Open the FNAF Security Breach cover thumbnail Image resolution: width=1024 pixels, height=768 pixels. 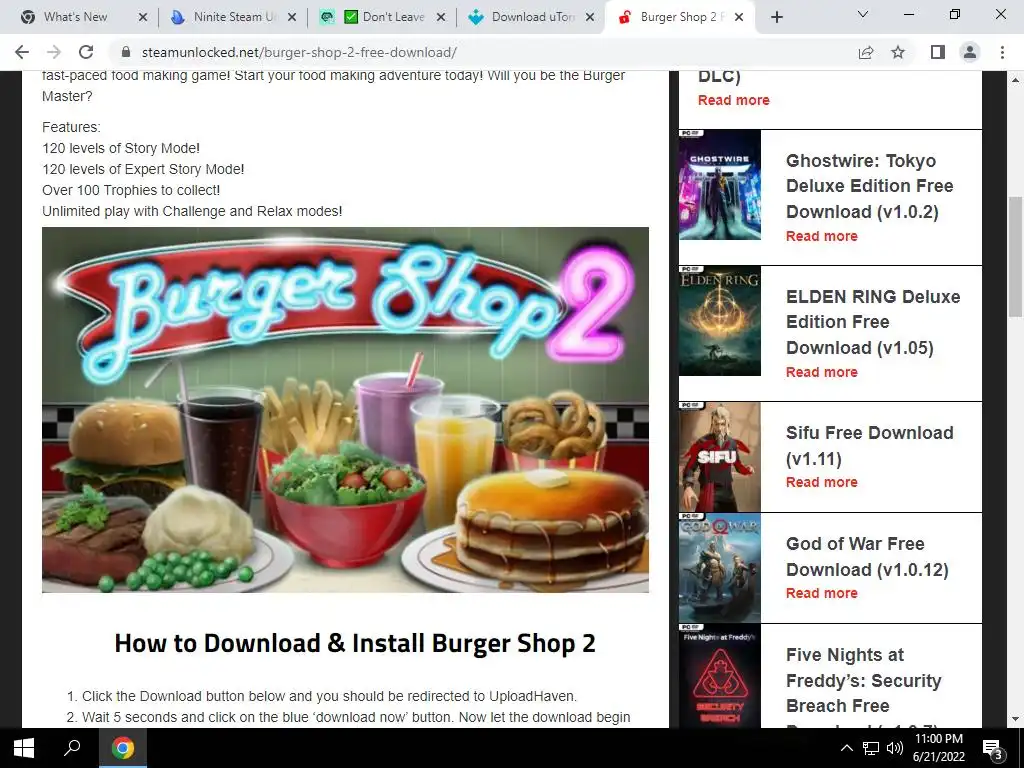pyautogui.click(x=720, y=676)
